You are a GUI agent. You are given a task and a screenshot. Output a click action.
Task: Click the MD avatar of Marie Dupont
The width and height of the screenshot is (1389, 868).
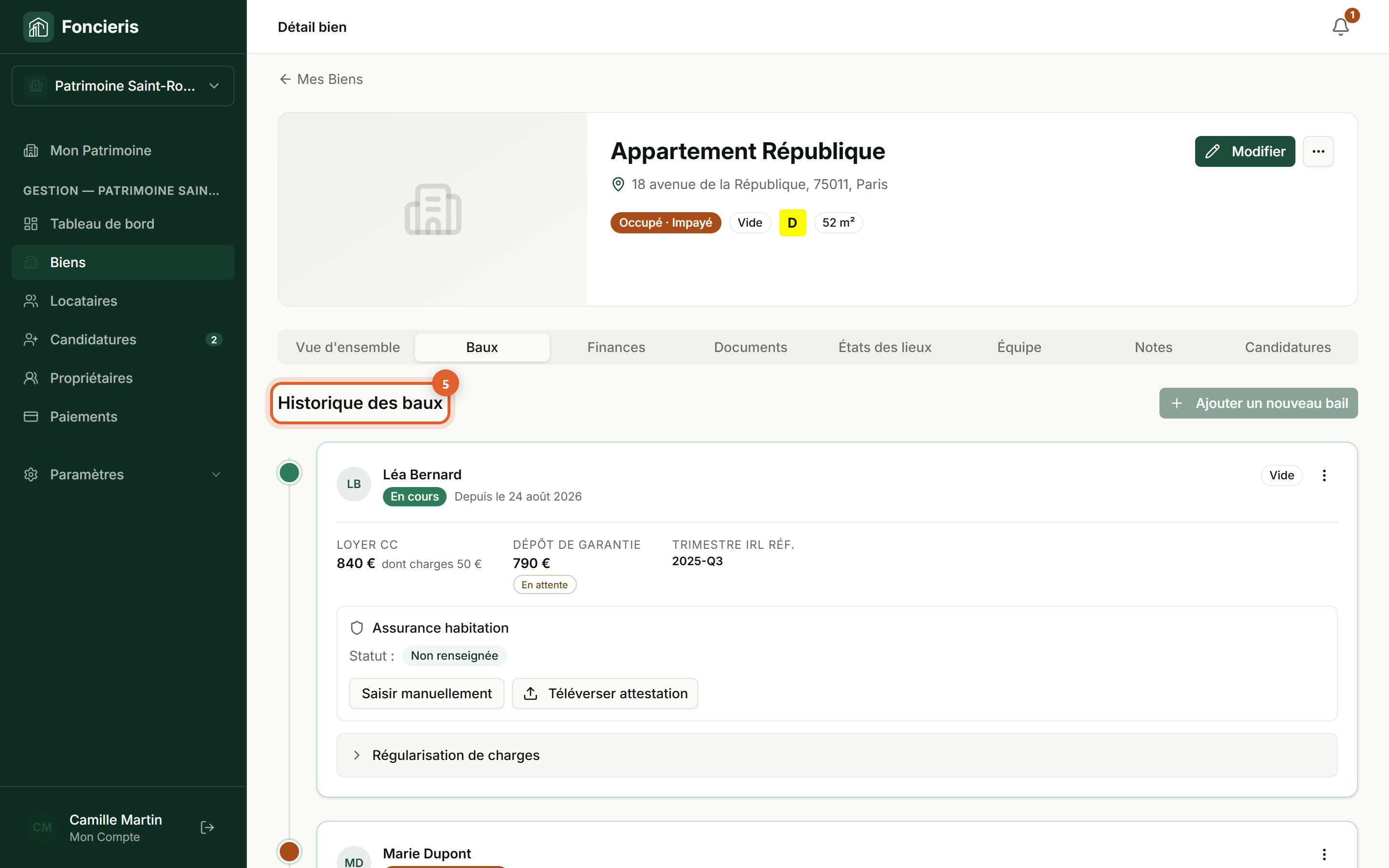coord(354,857)
